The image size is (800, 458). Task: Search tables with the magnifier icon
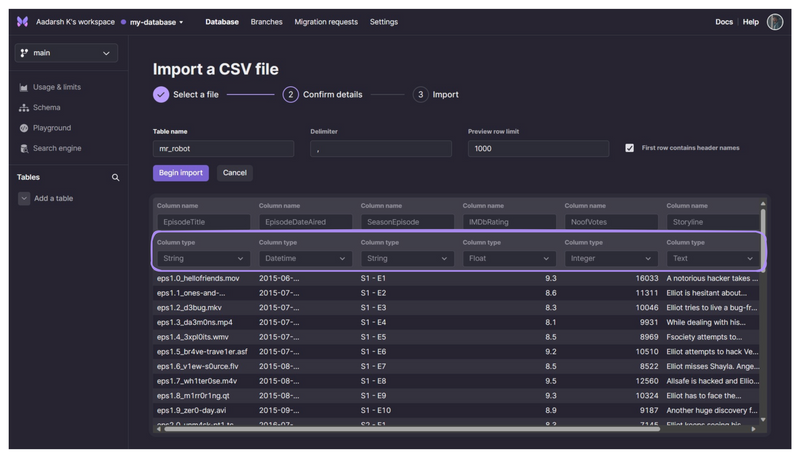click(115, 177)
